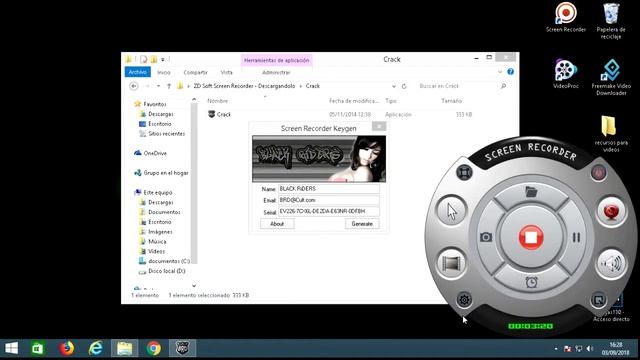
Task: Go back in Explorer navigation
Action: pyautogui.click(x=134, y=86)
